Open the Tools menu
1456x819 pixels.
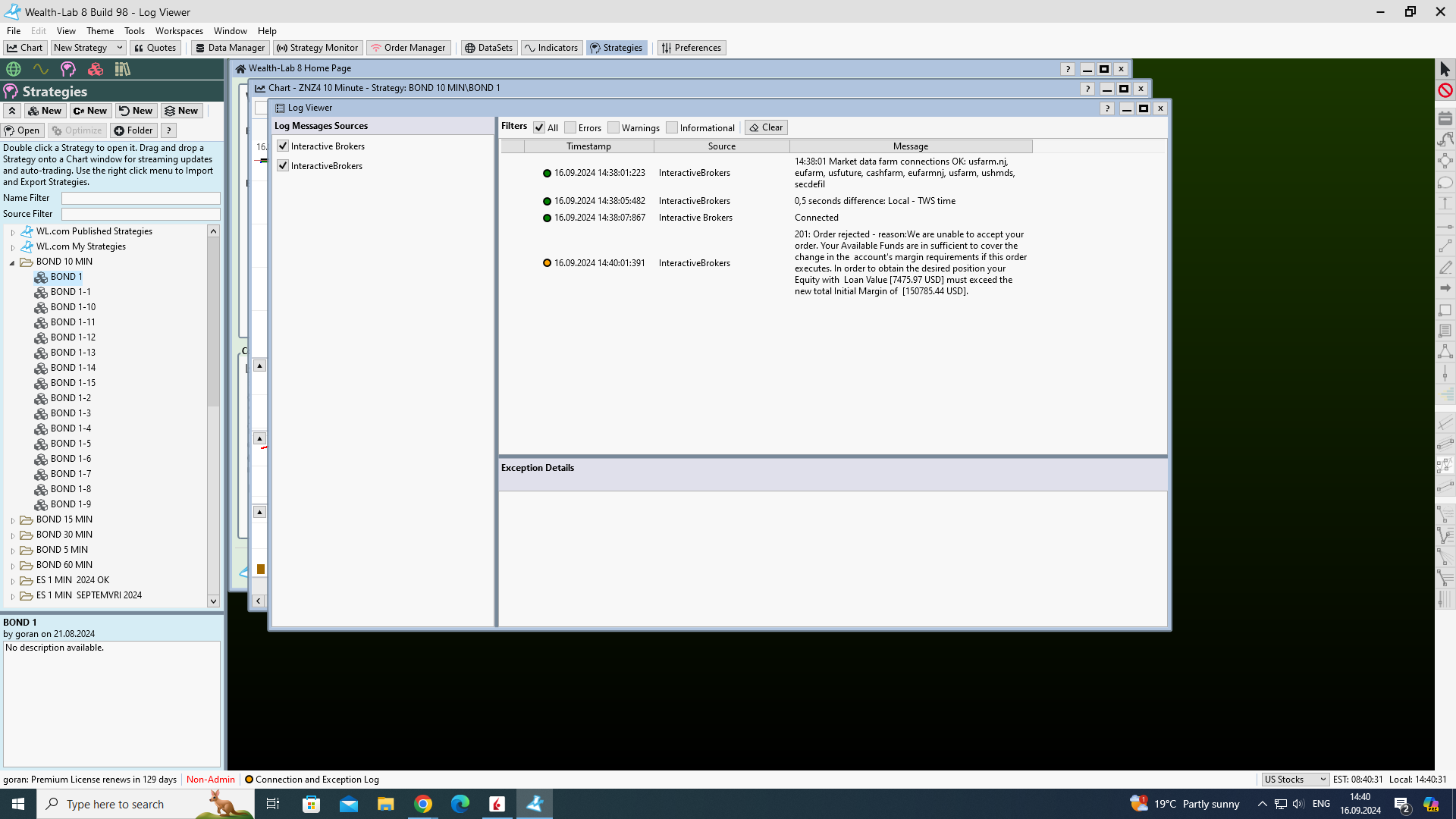(134, 31)
